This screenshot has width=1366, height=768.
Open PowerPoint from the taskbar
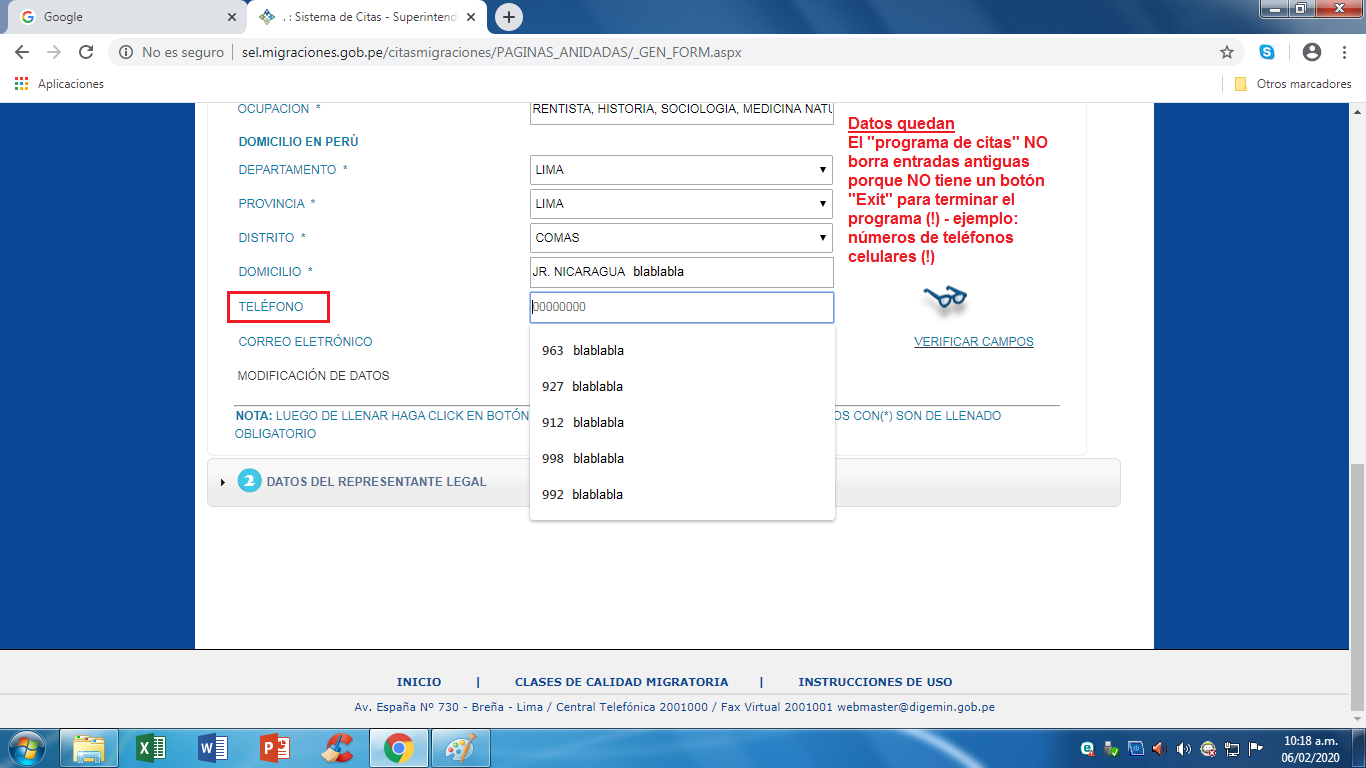[x=274, y=747]
